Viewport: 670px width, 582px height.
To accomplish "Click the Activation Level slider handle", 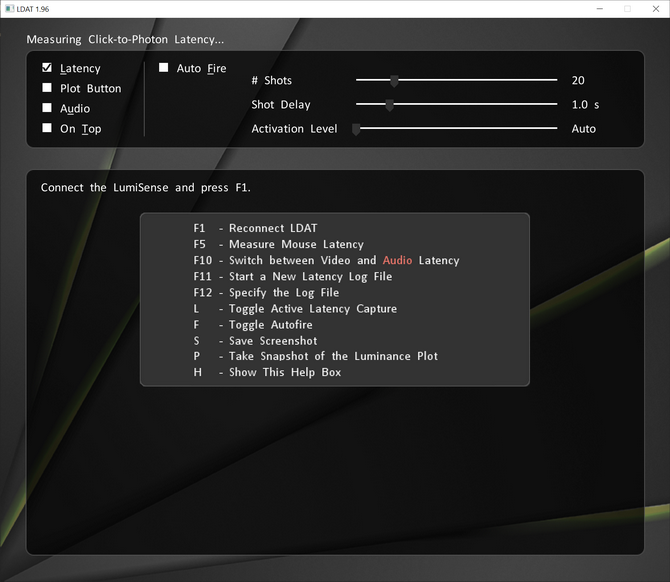I will tap(356, 129).
